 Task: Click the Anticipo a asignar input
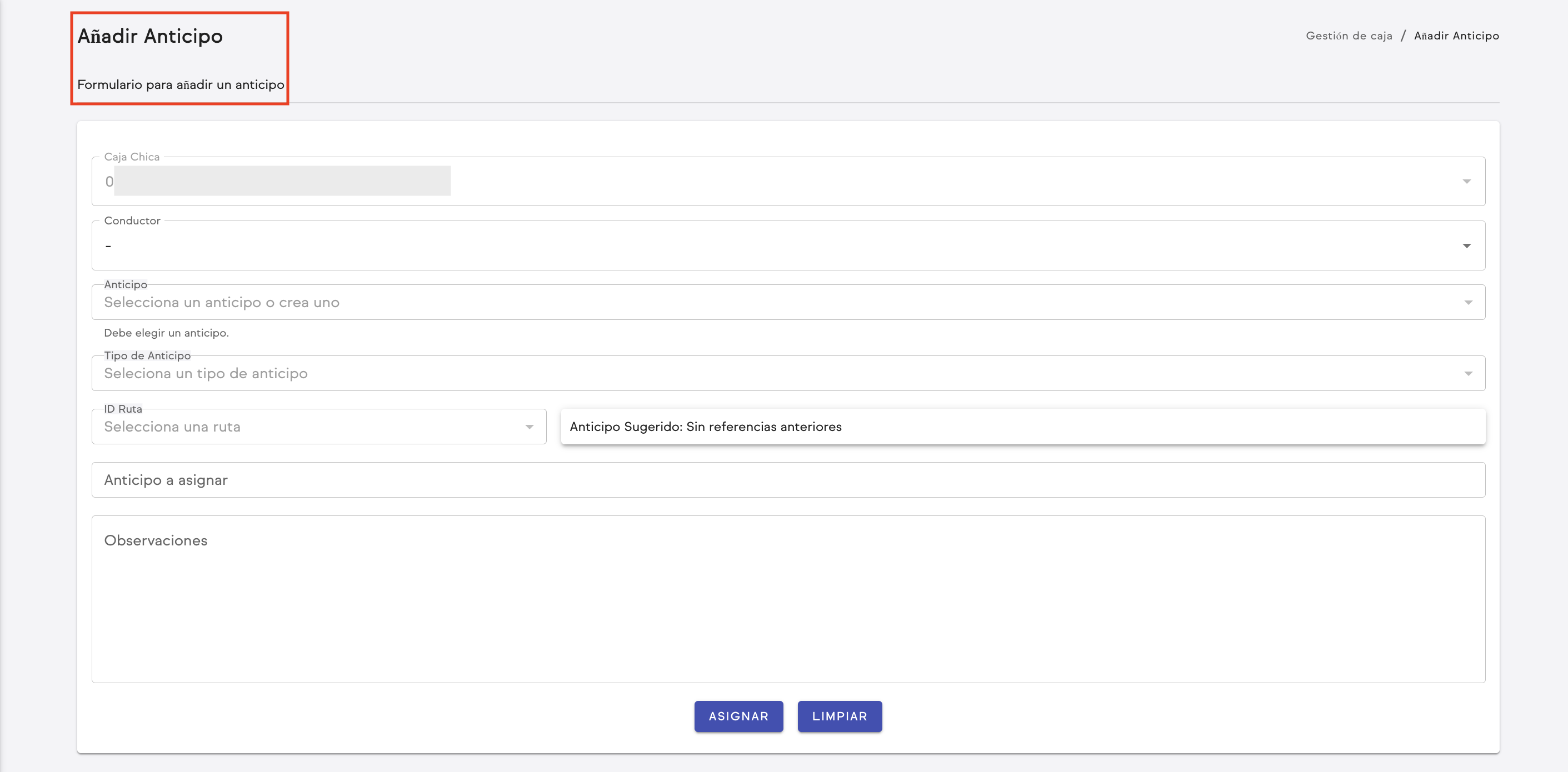coord(788,480)
